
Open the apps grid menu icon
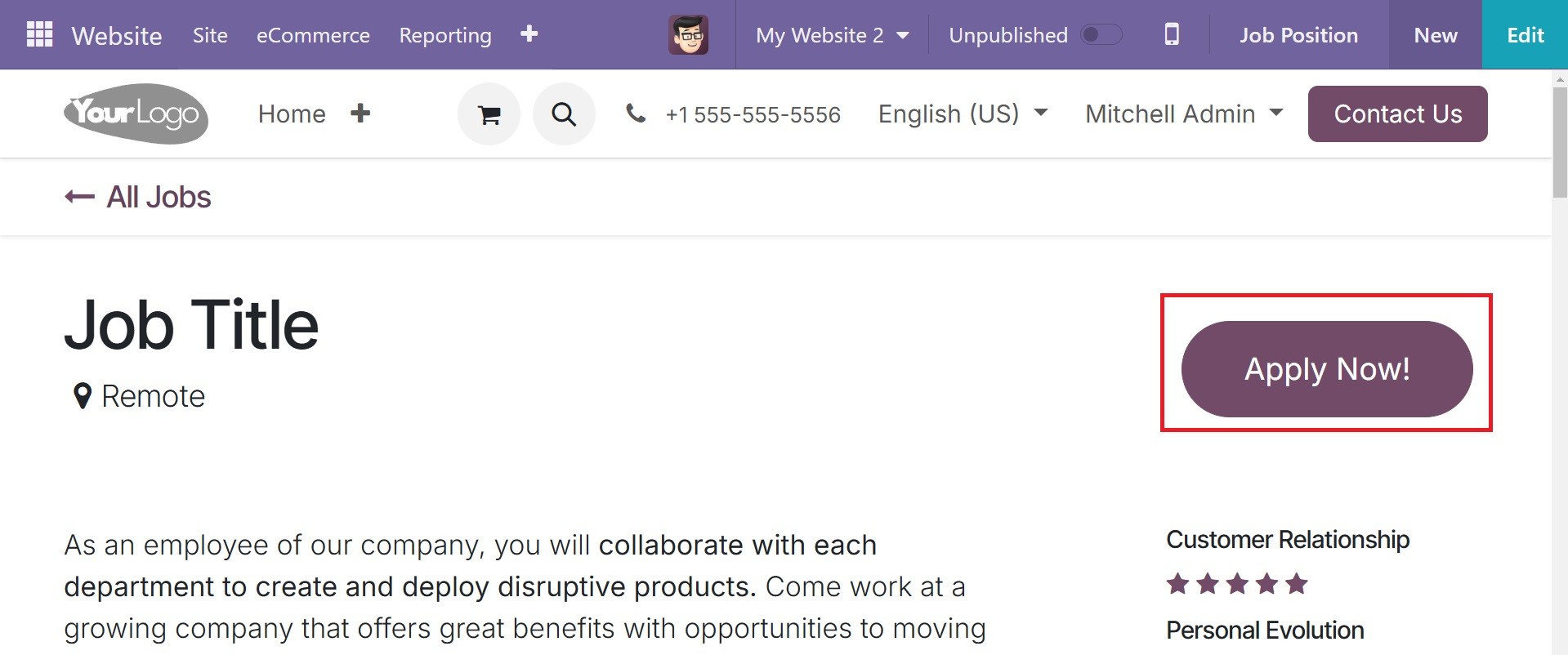coord(39,34)
